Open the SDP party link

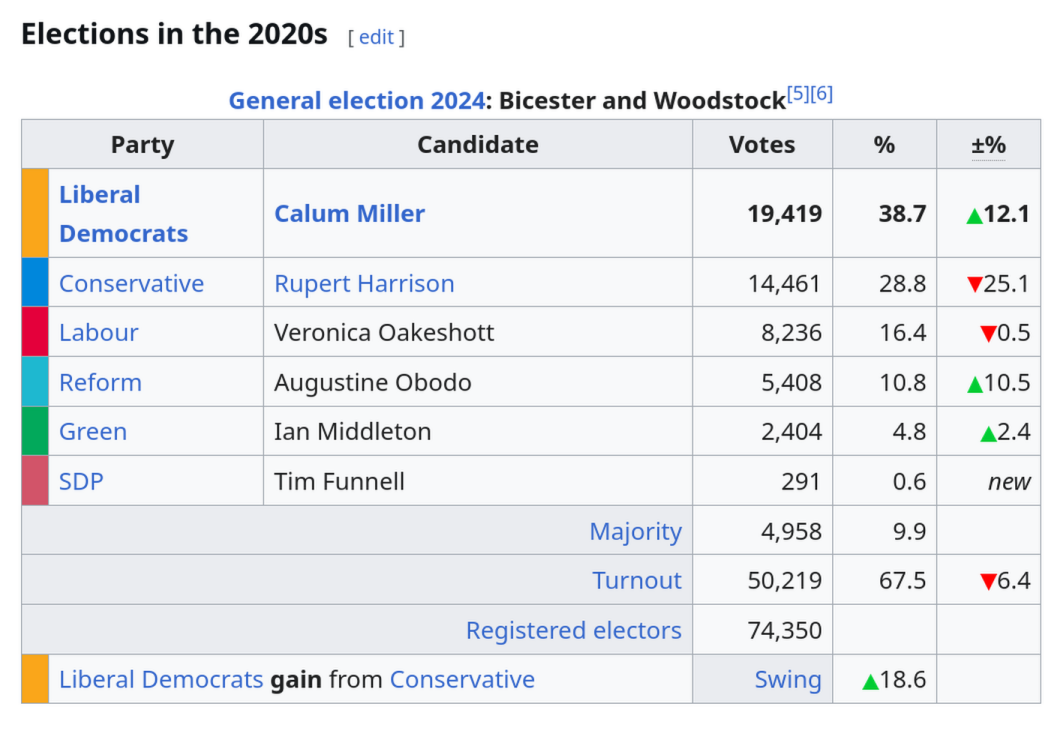click(81, 481)
